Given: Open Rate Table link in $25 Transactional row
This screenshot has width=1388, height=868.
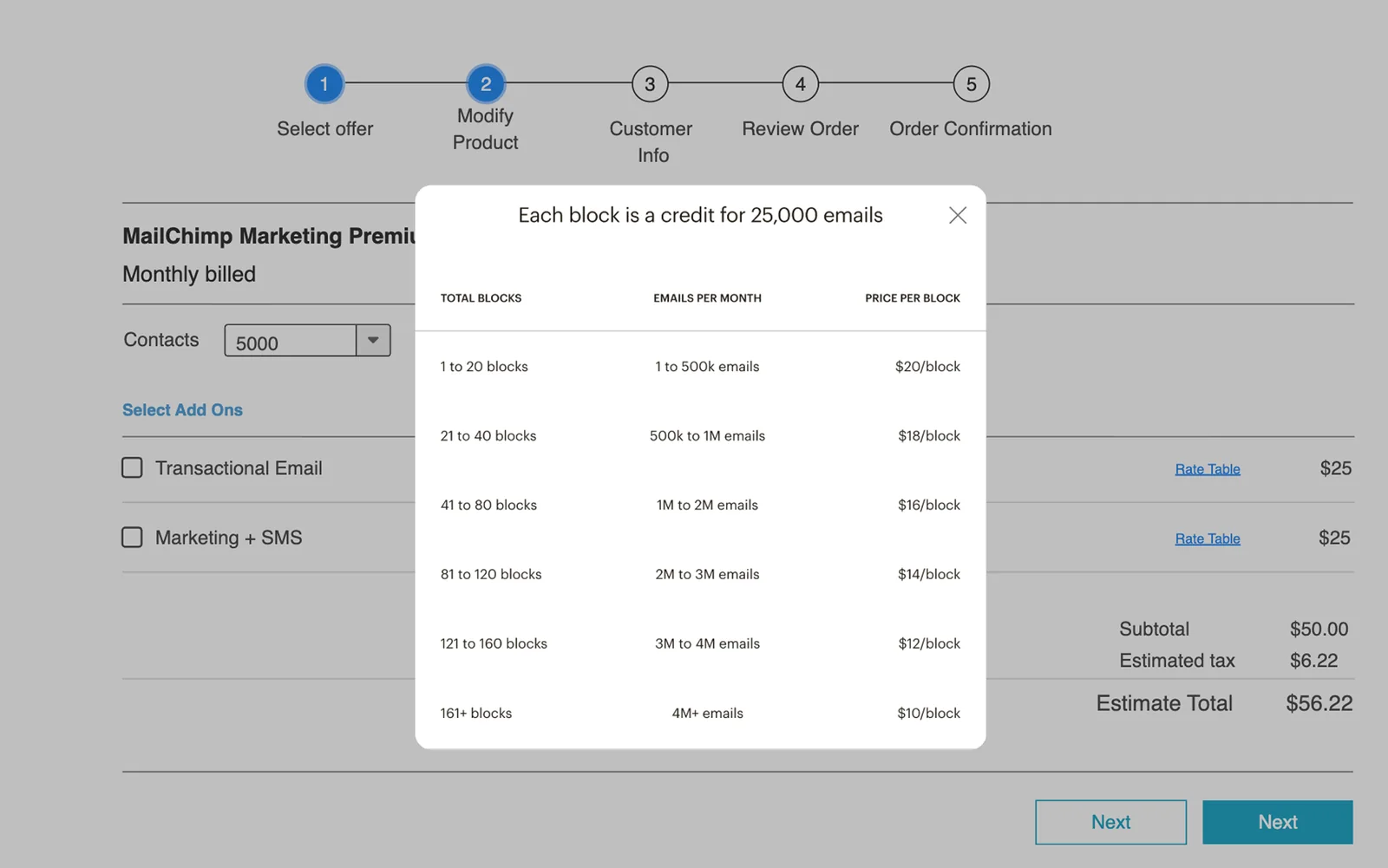Looking at the screenshot, I should point(1208,469).
